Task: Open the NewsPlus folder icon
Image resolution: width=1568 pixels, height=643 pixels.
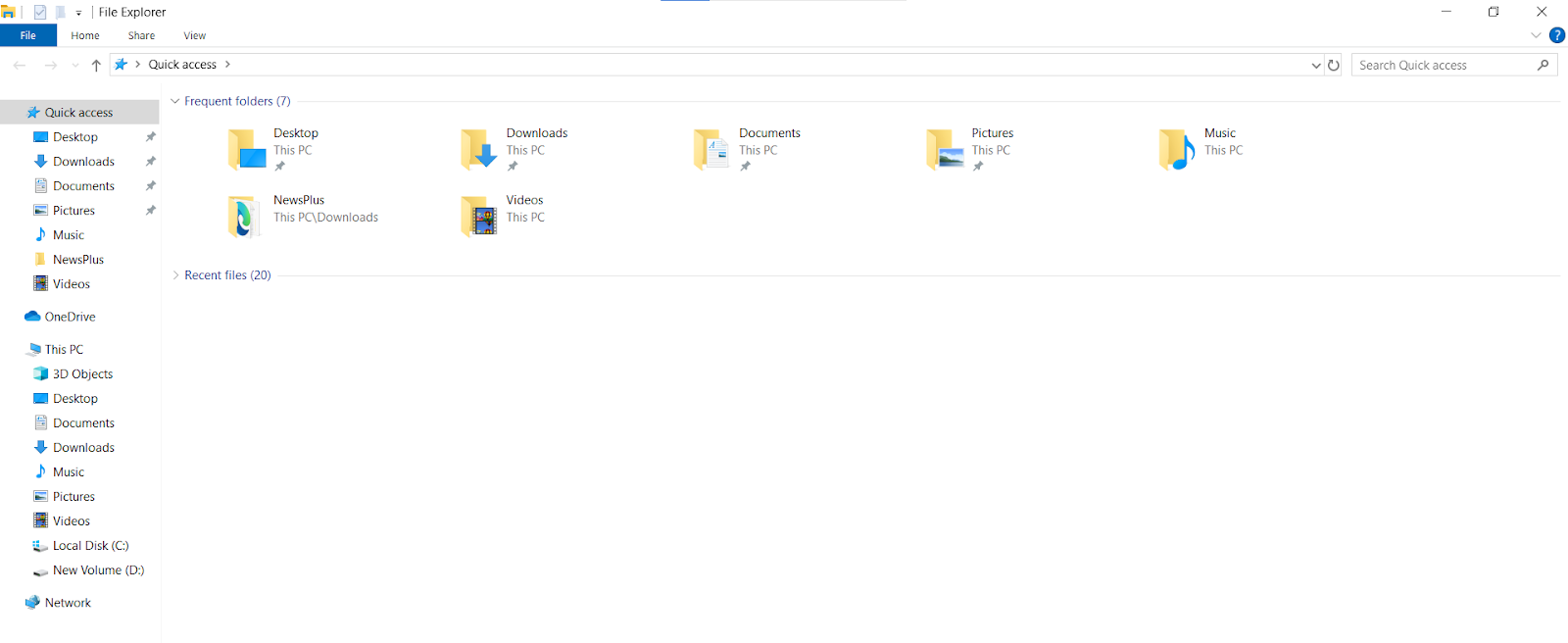Action: [245, 217]
